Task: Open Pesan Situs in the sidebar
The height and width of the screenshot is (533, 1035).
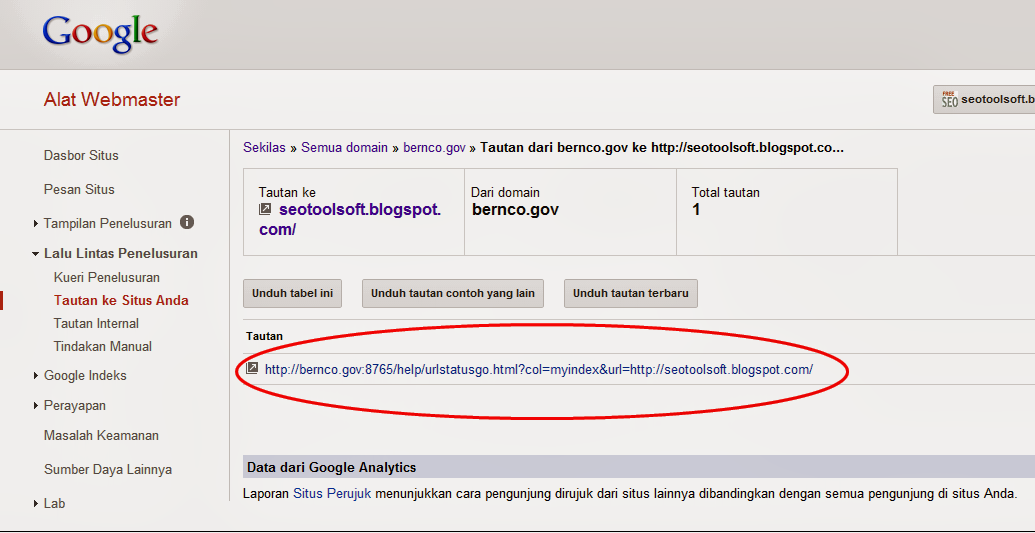Action: tap(79, 190)
